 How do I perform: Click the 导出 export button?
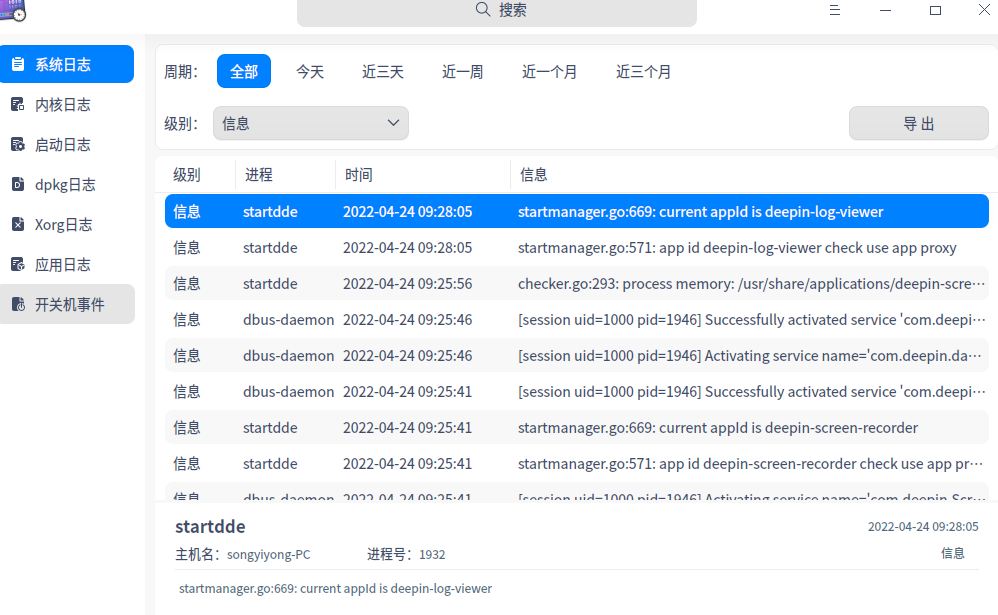pos(918,122)
